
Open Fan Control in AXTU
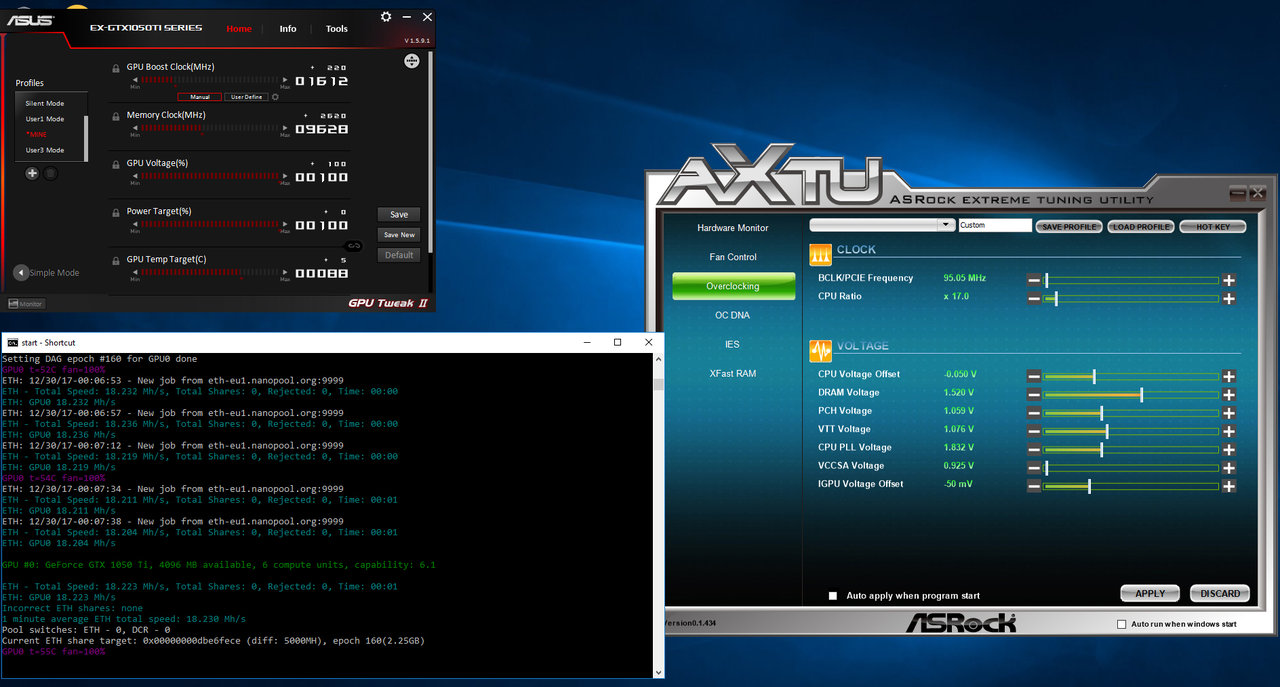point(733,257)
